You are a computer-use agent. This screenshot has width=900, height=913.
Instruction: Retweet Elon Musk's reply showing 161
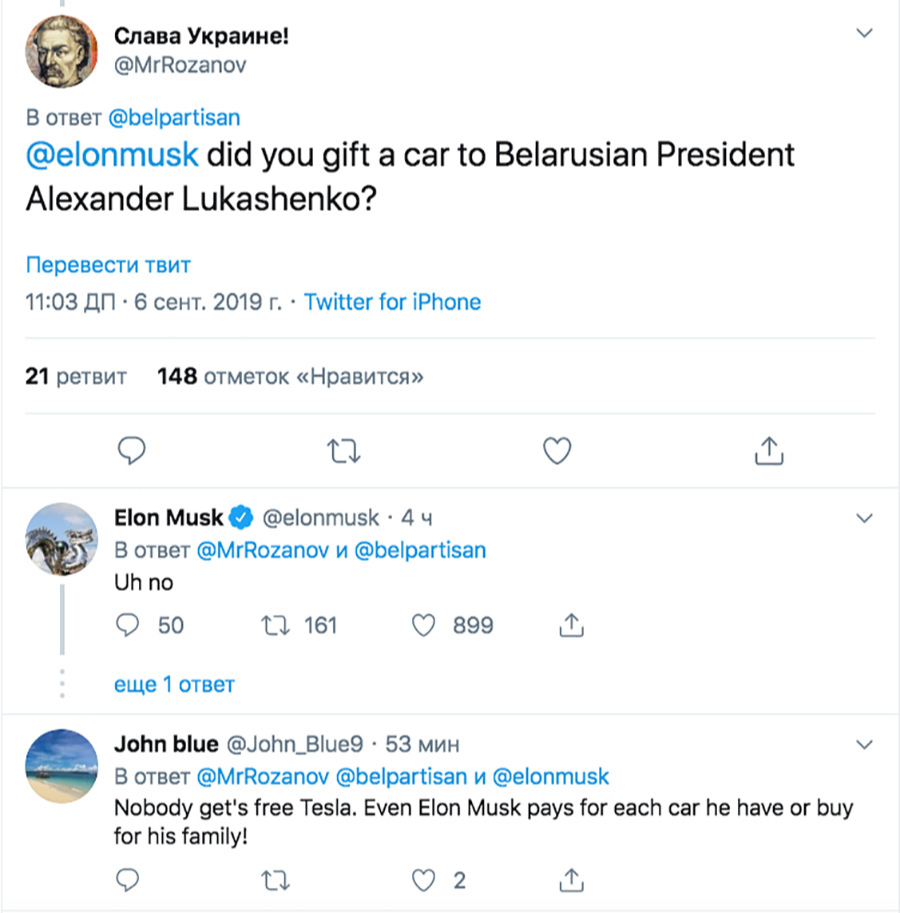tap(275, 625)
